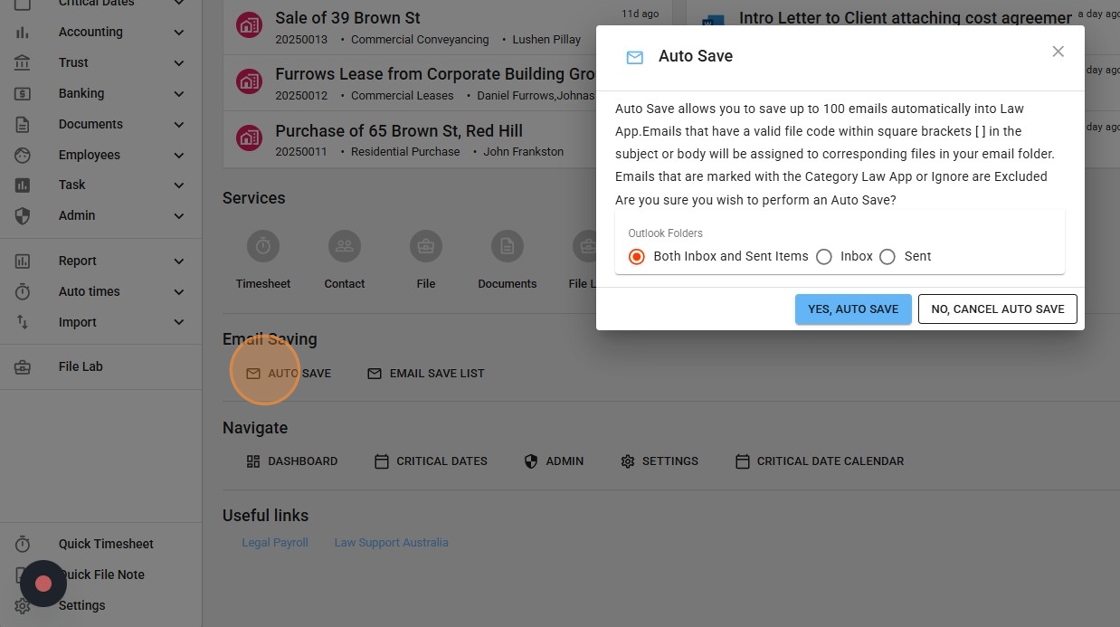Image resolution: width=1120 pixels, height=627 pixels.
Task: Select the Inbox radio button
Action: 824,257
